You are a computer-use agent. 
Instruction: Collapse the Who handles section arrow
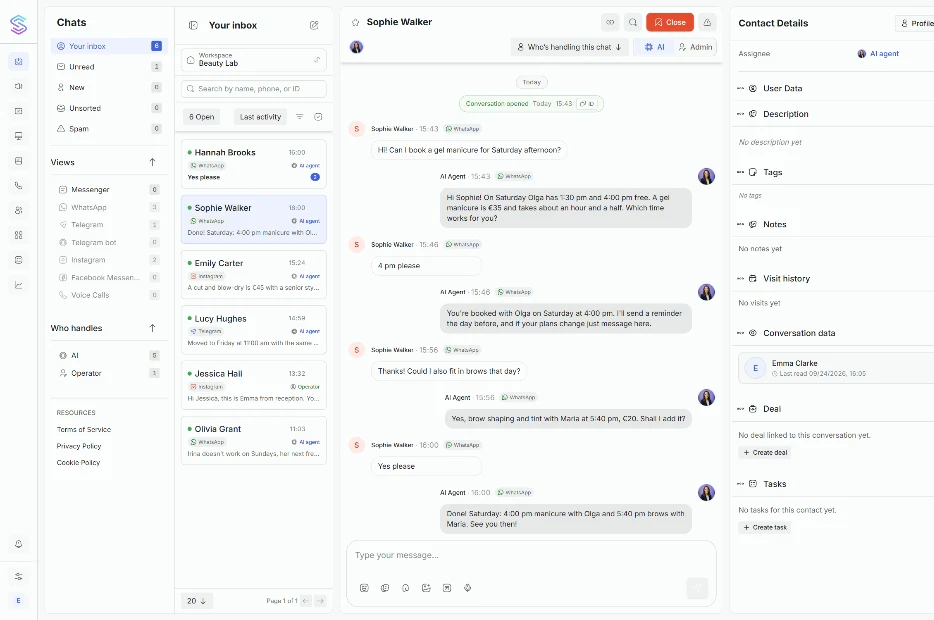(x=152, y=328)
